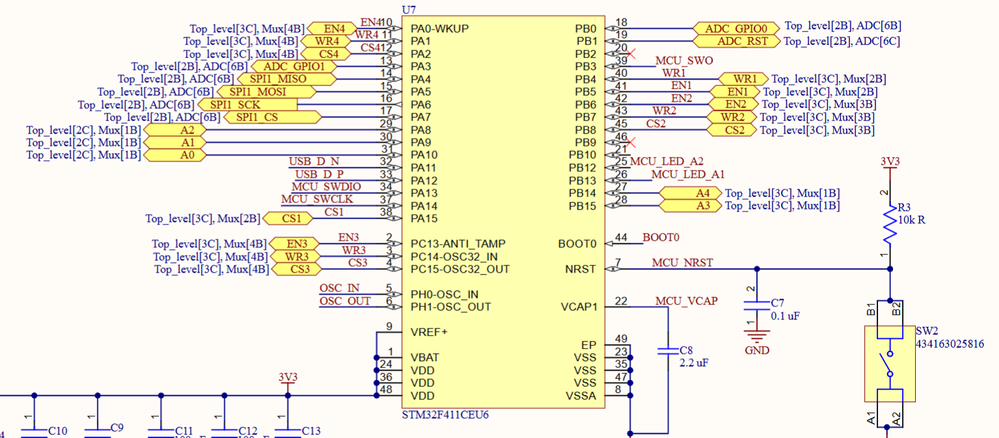Click the red OSC_IN net label

[340, 288]
